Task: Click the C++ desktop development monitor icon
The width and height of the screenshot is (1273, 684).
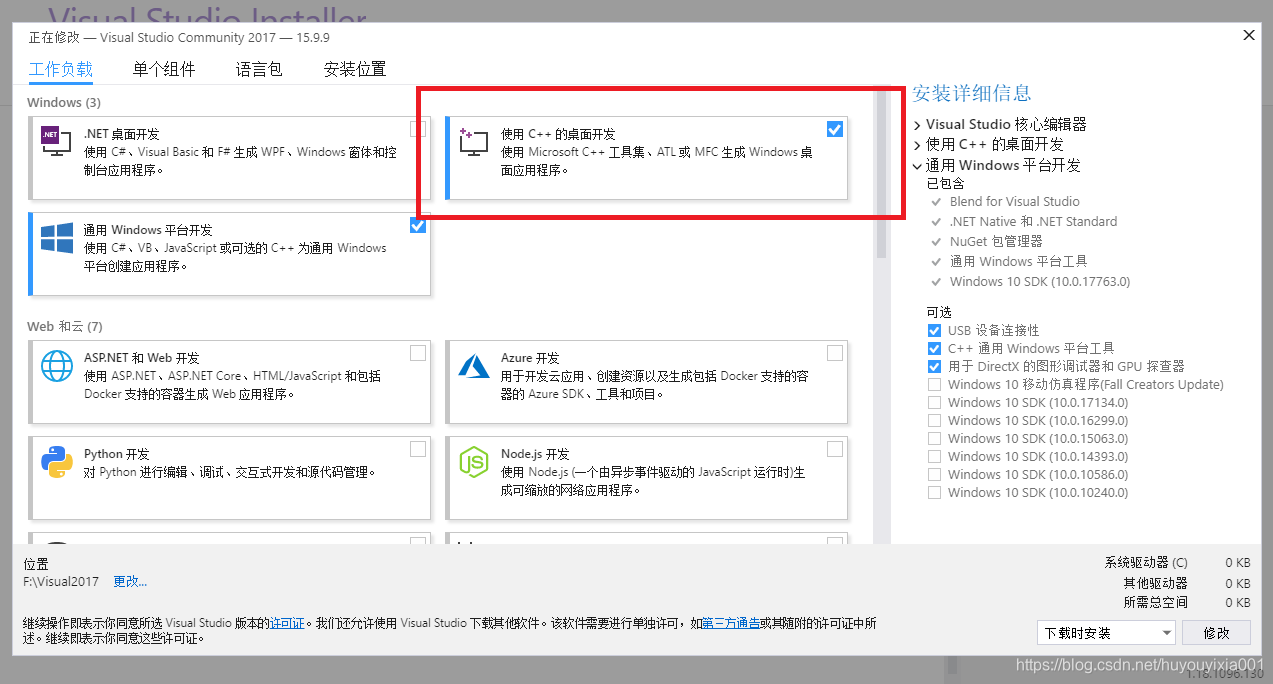Action: 473,141
